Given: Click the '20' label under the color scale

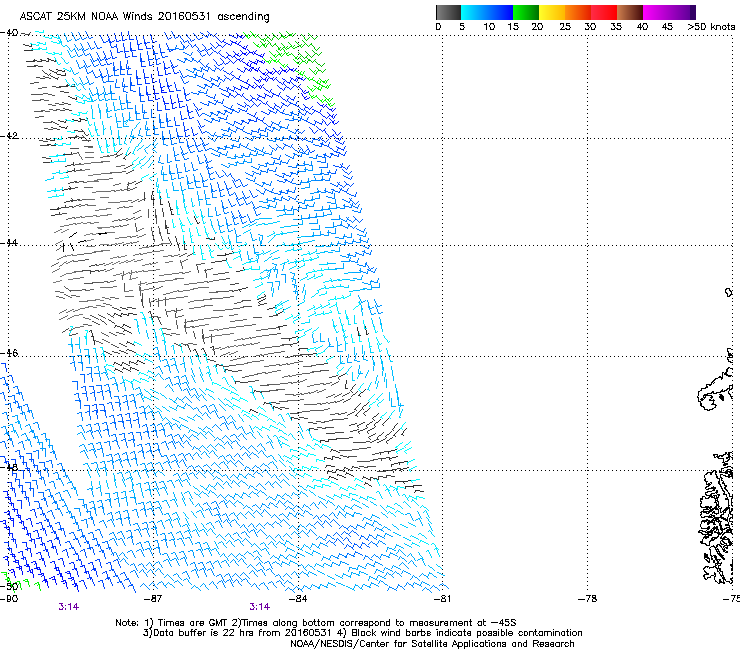Looking at the screenshot, I should click(537, 27).
